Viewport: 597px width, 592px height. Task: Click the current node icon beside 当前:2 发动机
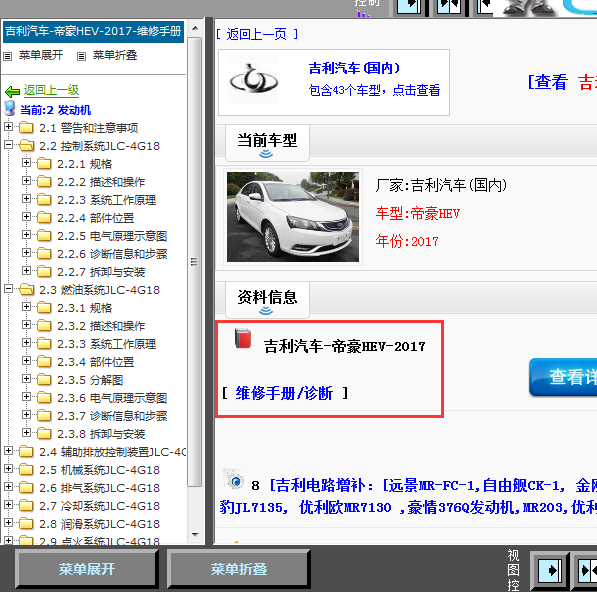[10, 109]
